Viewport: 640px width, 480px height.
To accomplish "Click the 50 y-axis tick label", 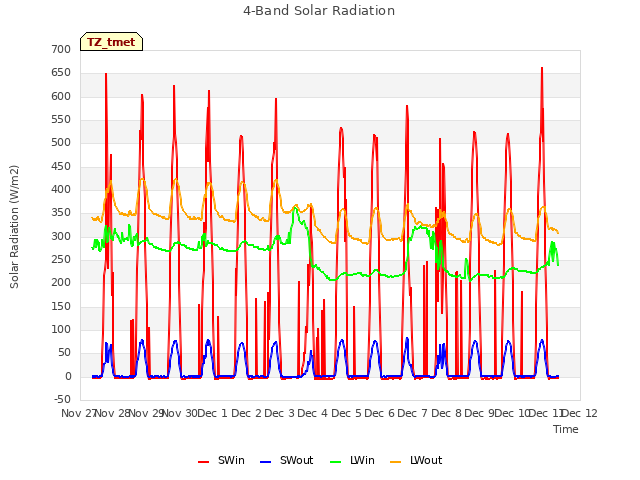I will tap(64, 353).
